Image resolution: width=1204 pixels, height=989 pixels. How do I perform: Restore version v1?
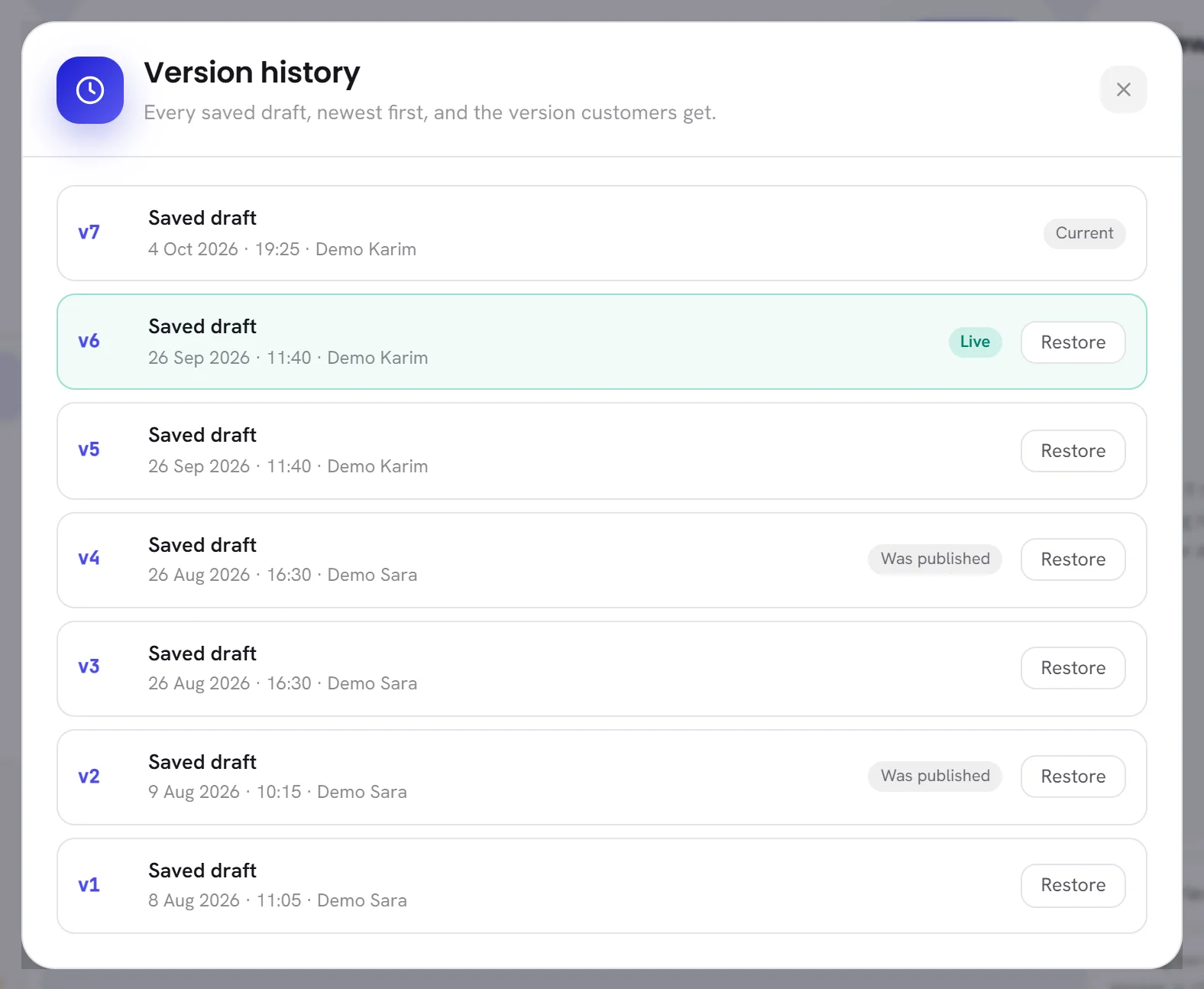coord(1073,885)
